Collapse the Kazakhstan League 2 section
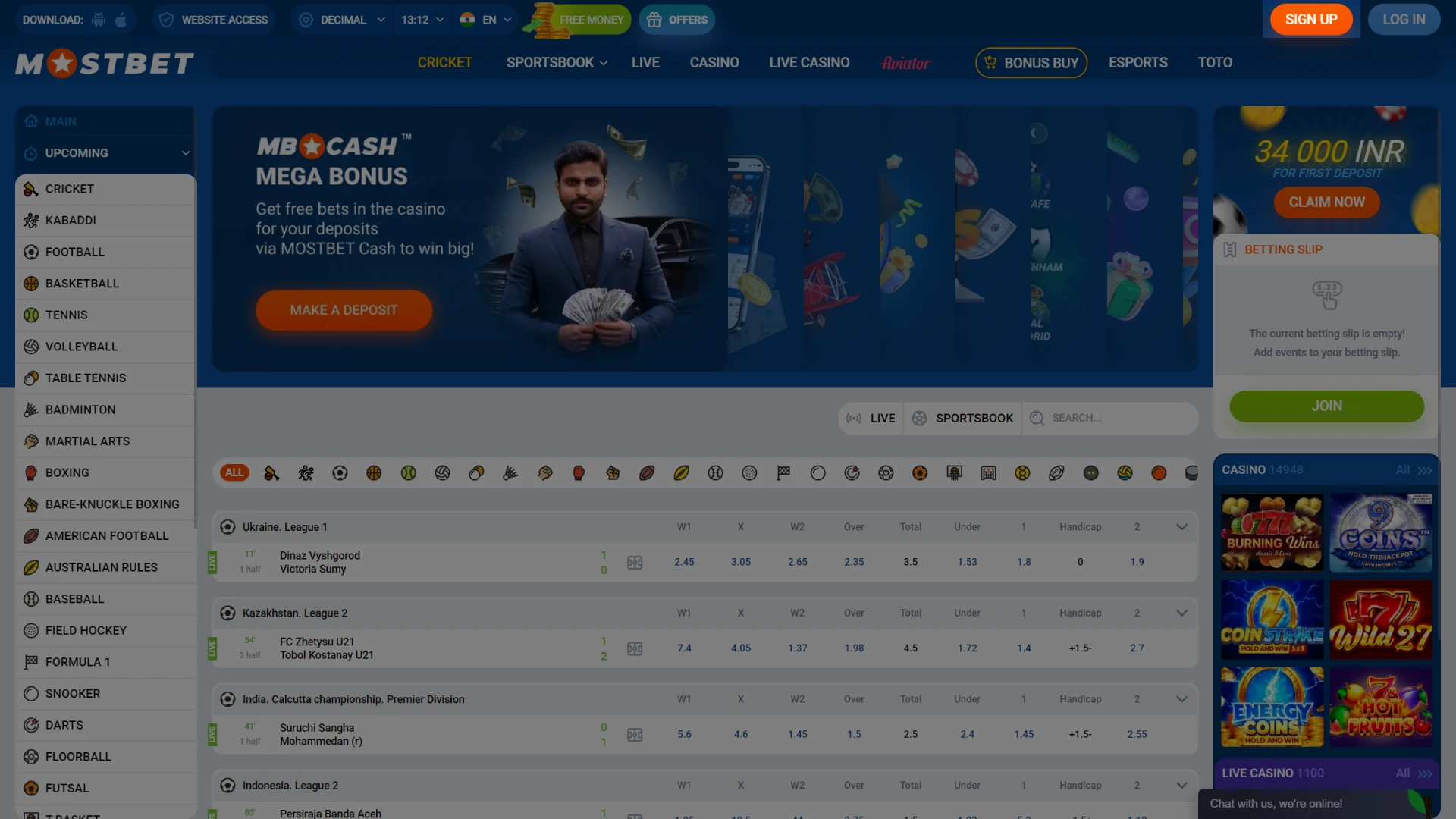The width and height of the screenshot is (1456, 819). pos(1181,613)
